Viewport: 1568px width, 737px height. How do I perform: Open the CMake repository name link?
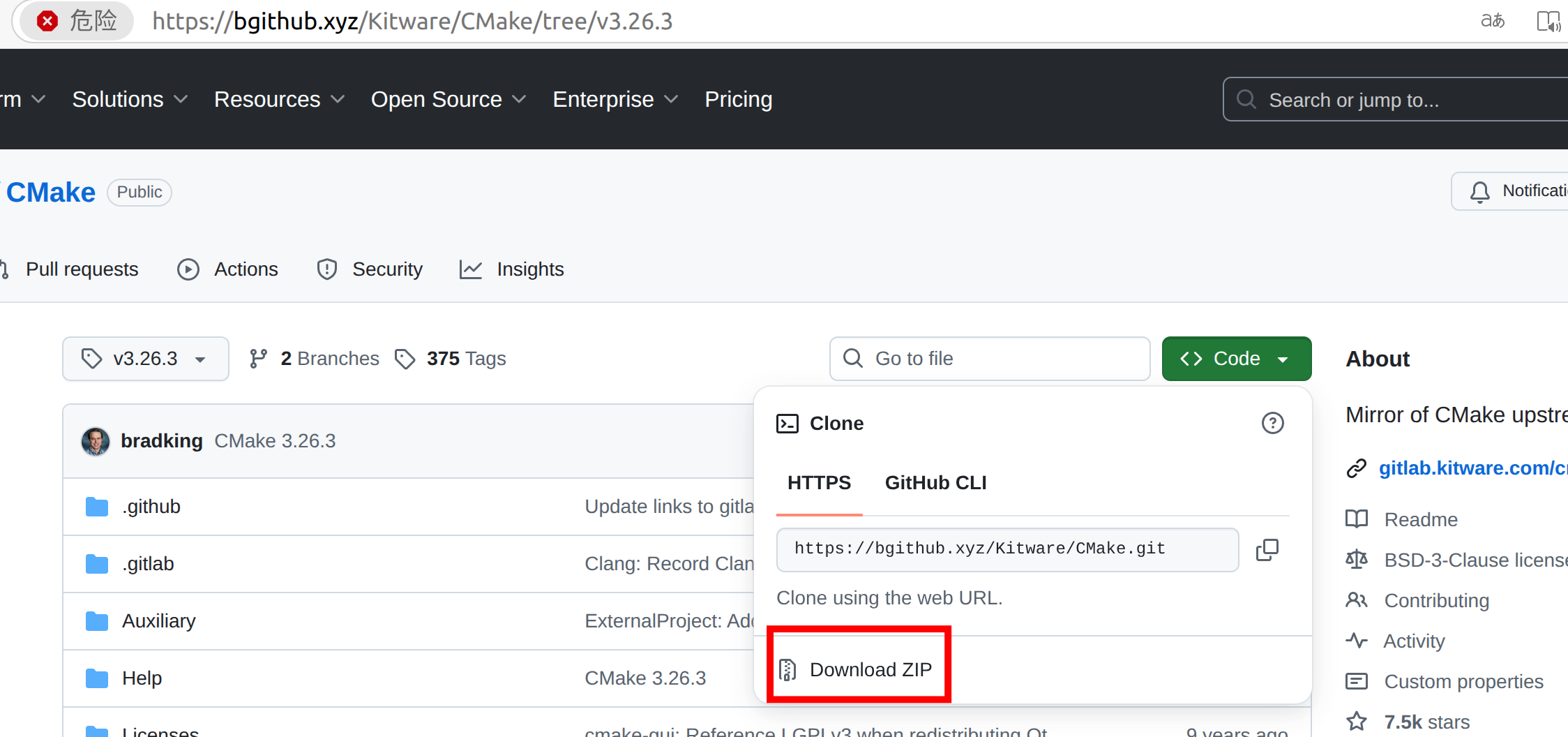pyautogui.click(x=51, y=193)
